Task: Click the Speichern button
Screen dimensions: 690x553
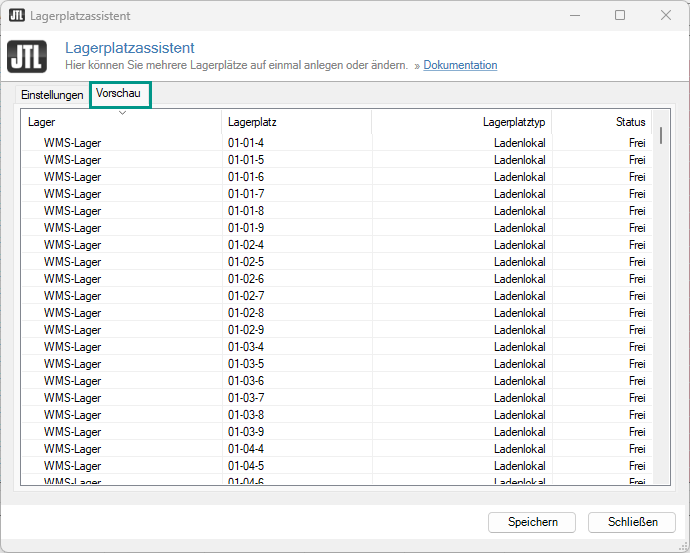Action: pyautogui.click(x=531, y=522)
